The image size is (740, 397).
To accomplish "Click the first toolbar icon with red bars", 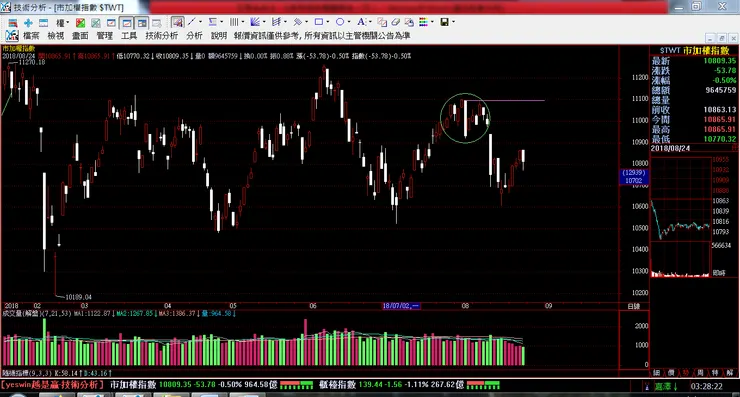I will click(13, 22).
